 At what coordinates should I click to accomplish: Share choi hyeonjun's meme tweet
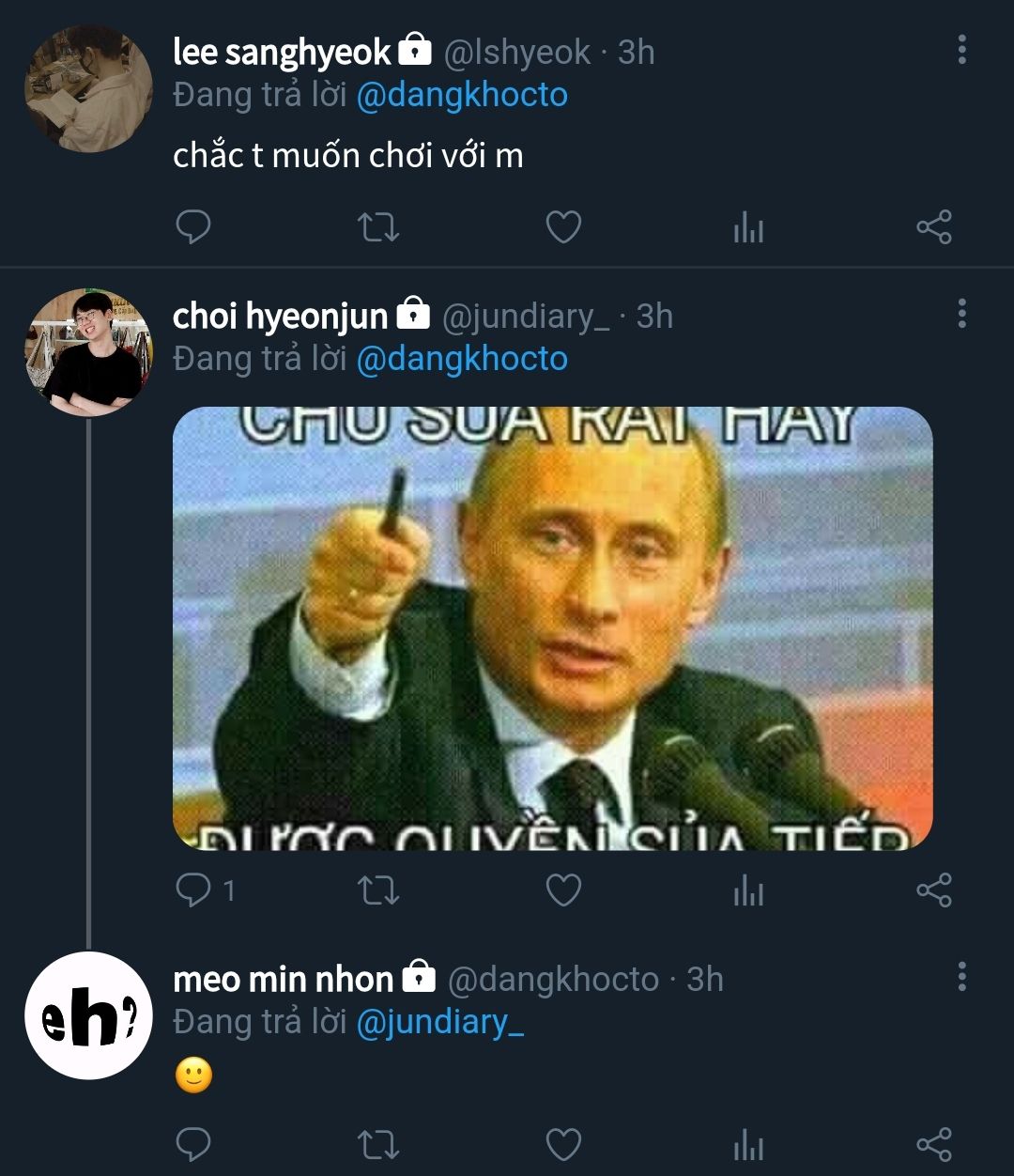933,890
